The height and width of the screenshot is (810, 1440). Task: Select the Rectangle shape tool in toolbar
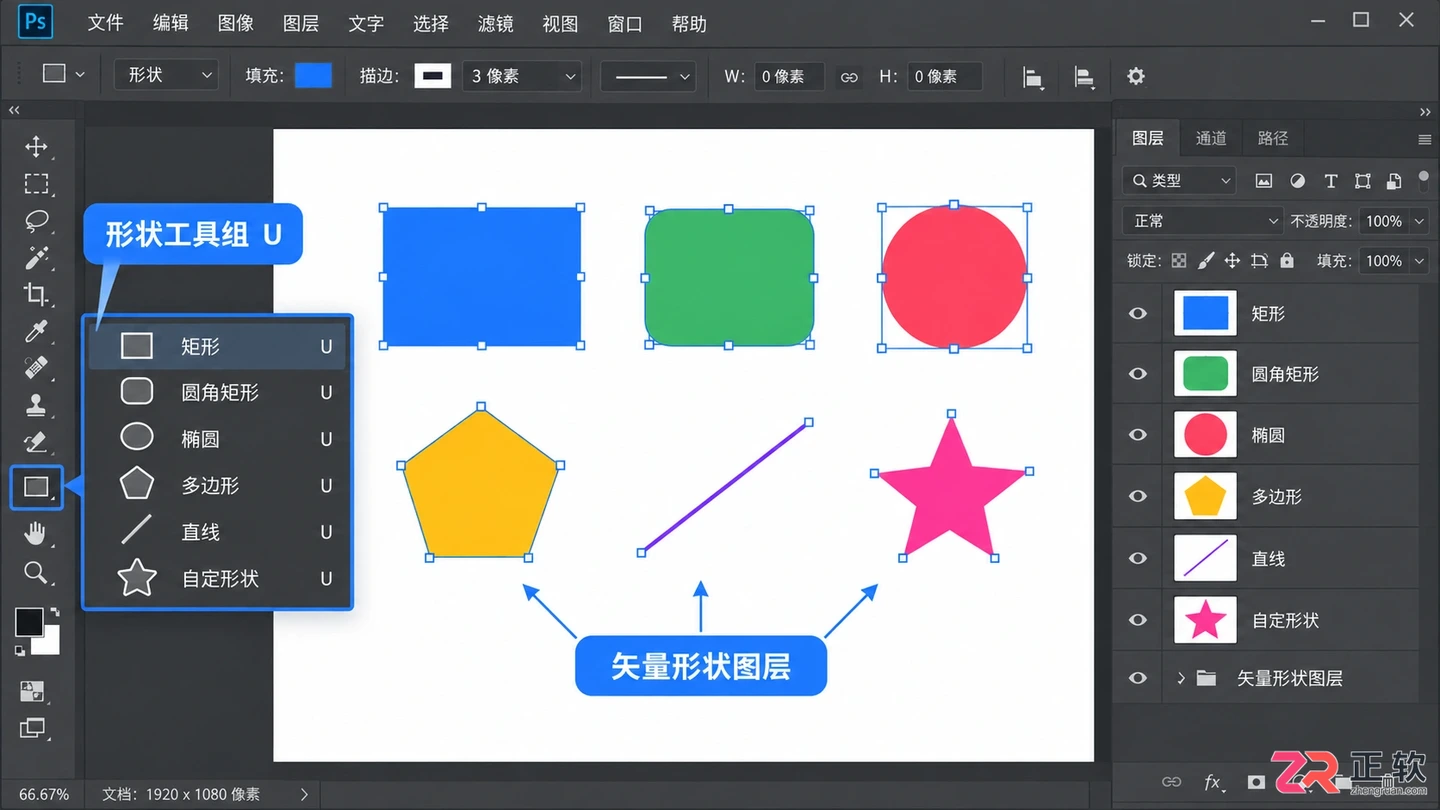36,487
